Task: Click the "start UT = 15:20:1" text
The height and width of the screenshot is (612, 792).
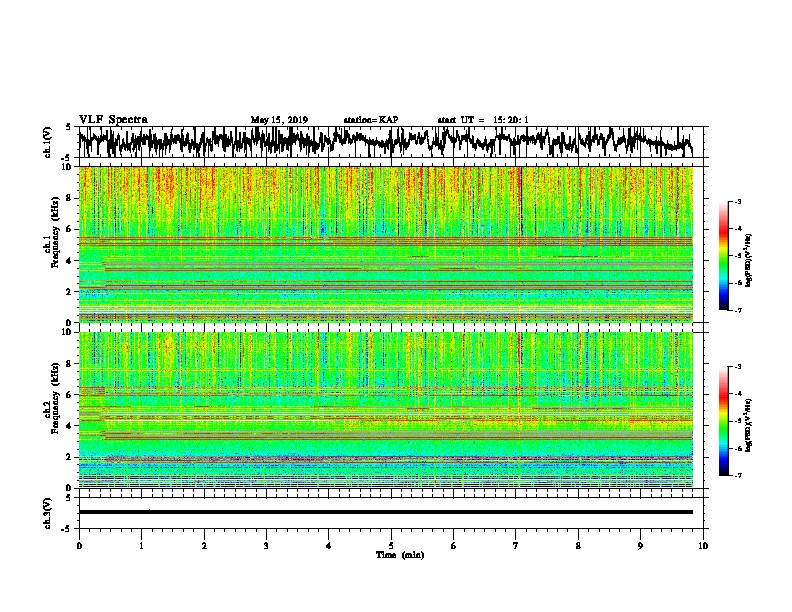Action: click(x=483, y=120)
